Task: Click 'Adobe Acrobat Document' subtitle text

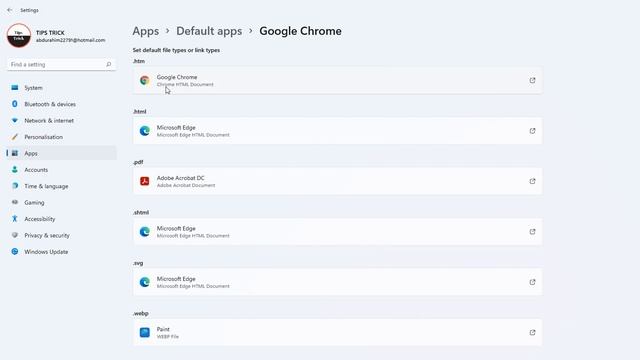Action: tap(186, 185)
